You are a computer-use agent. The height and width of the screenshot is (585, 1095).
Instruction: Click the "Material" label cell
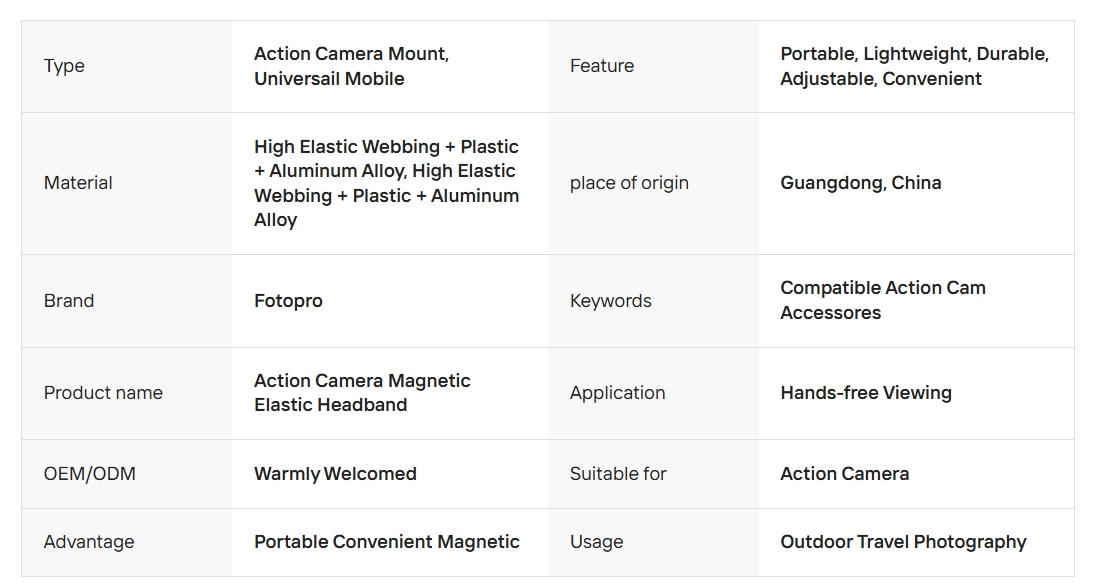click(x=78, y=183)
